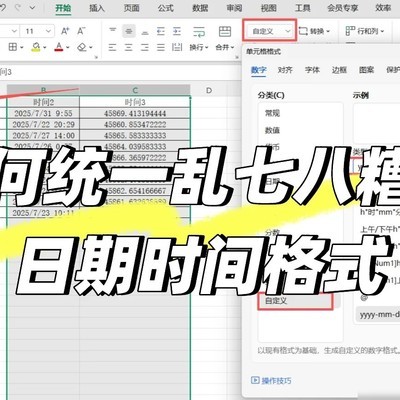Open the font size 11 dropdown
Viewport: 400px width, 400px height.
49,31
